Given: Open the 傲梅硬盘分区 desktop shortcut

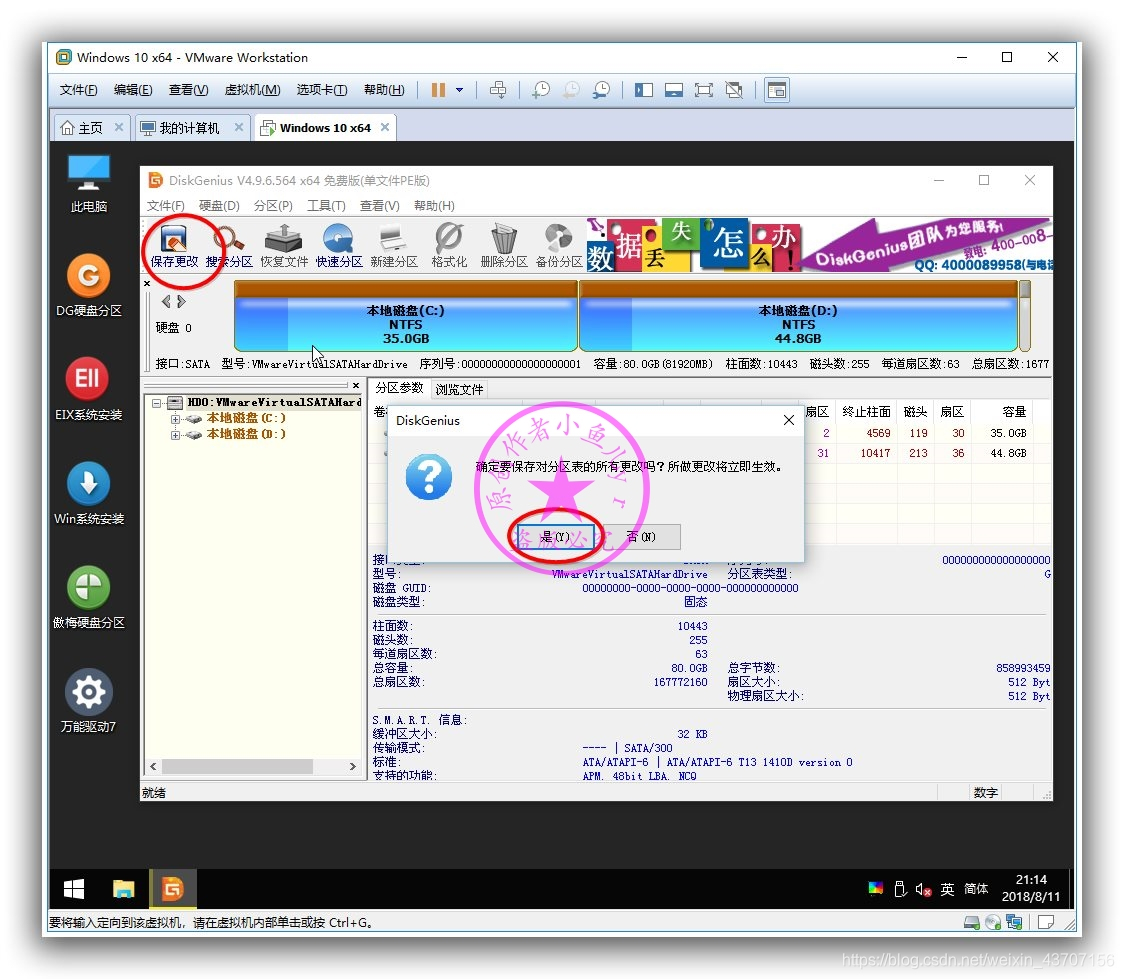Looking at the screenshot, I should (x=89, y=597).
